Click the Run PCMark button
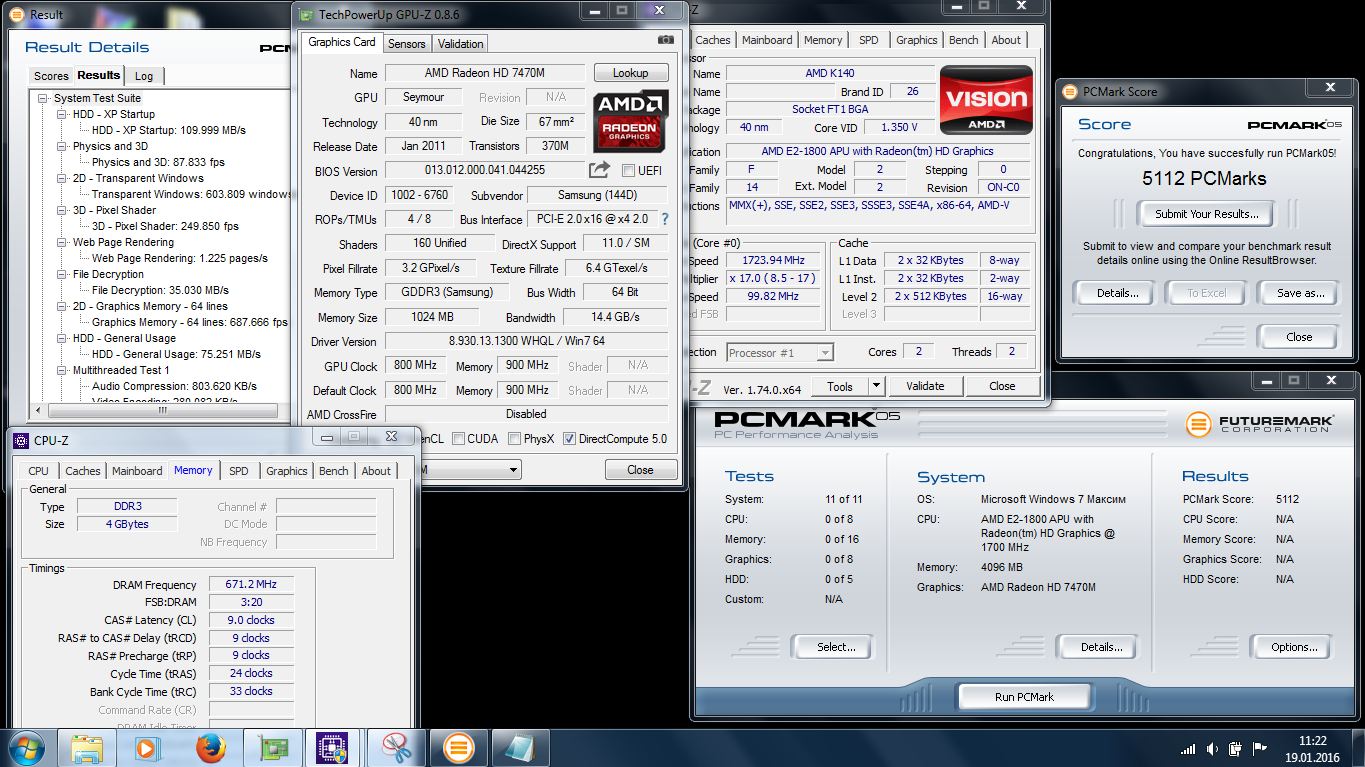Image resolution: width=1365 pixels, height=767 pixels. pos(1024,697)
